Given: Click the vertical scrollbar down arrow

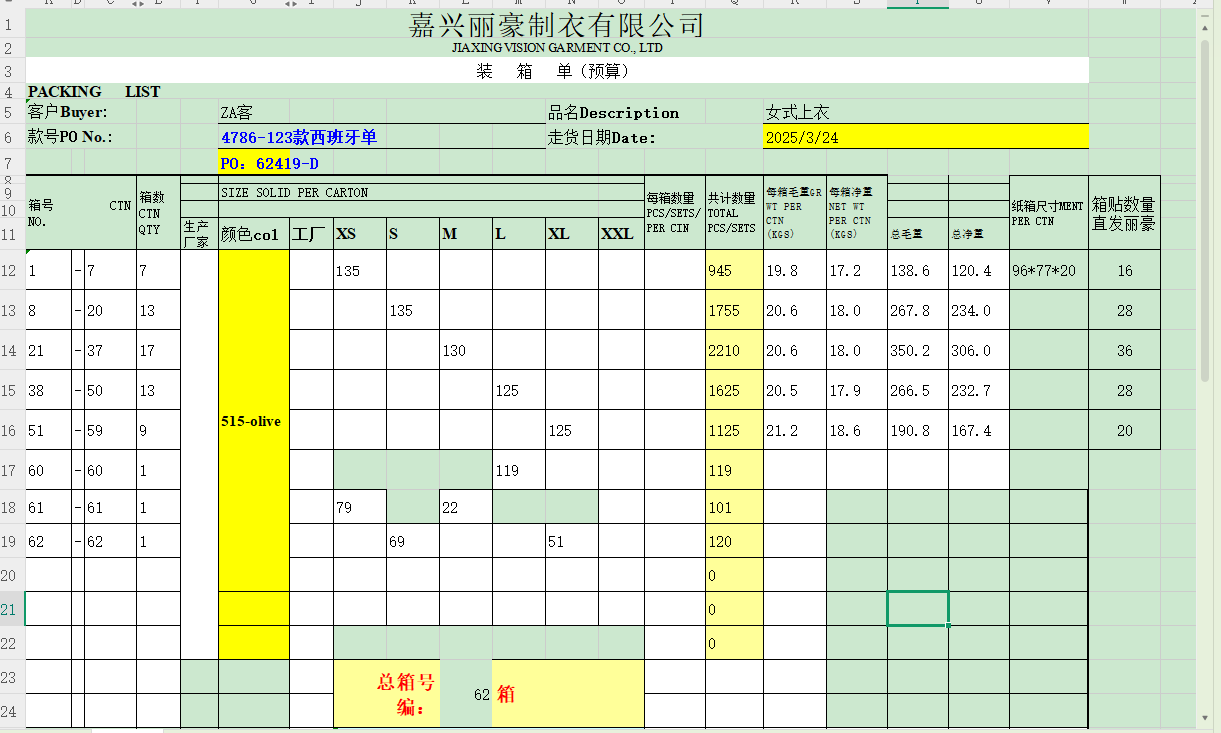Looking at the screenshot, I should tap(1206, 716).
